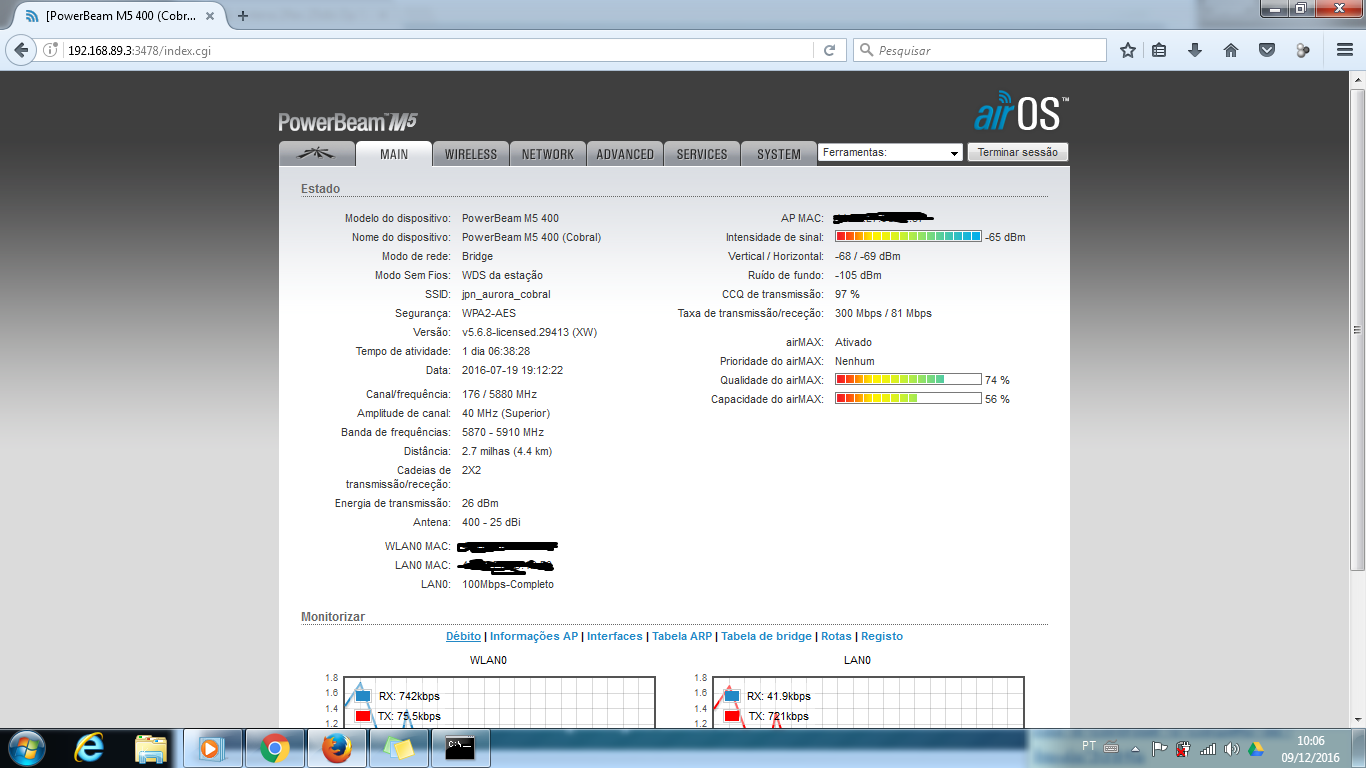Open Windows Explorer from the taskbar

(x=151, y=748)
